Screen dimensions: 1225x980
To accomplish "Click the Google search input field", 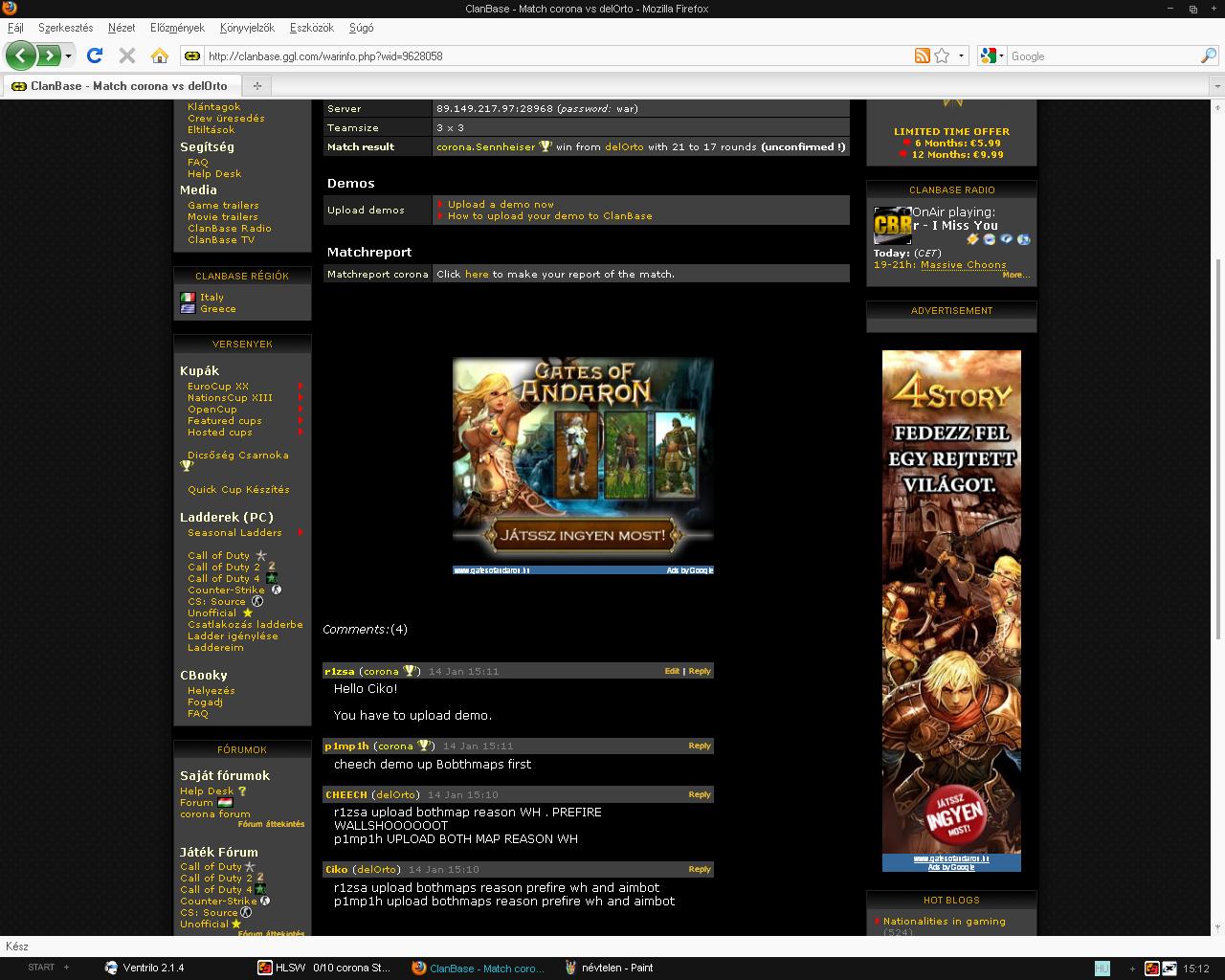I will (x=1101, y=56).
